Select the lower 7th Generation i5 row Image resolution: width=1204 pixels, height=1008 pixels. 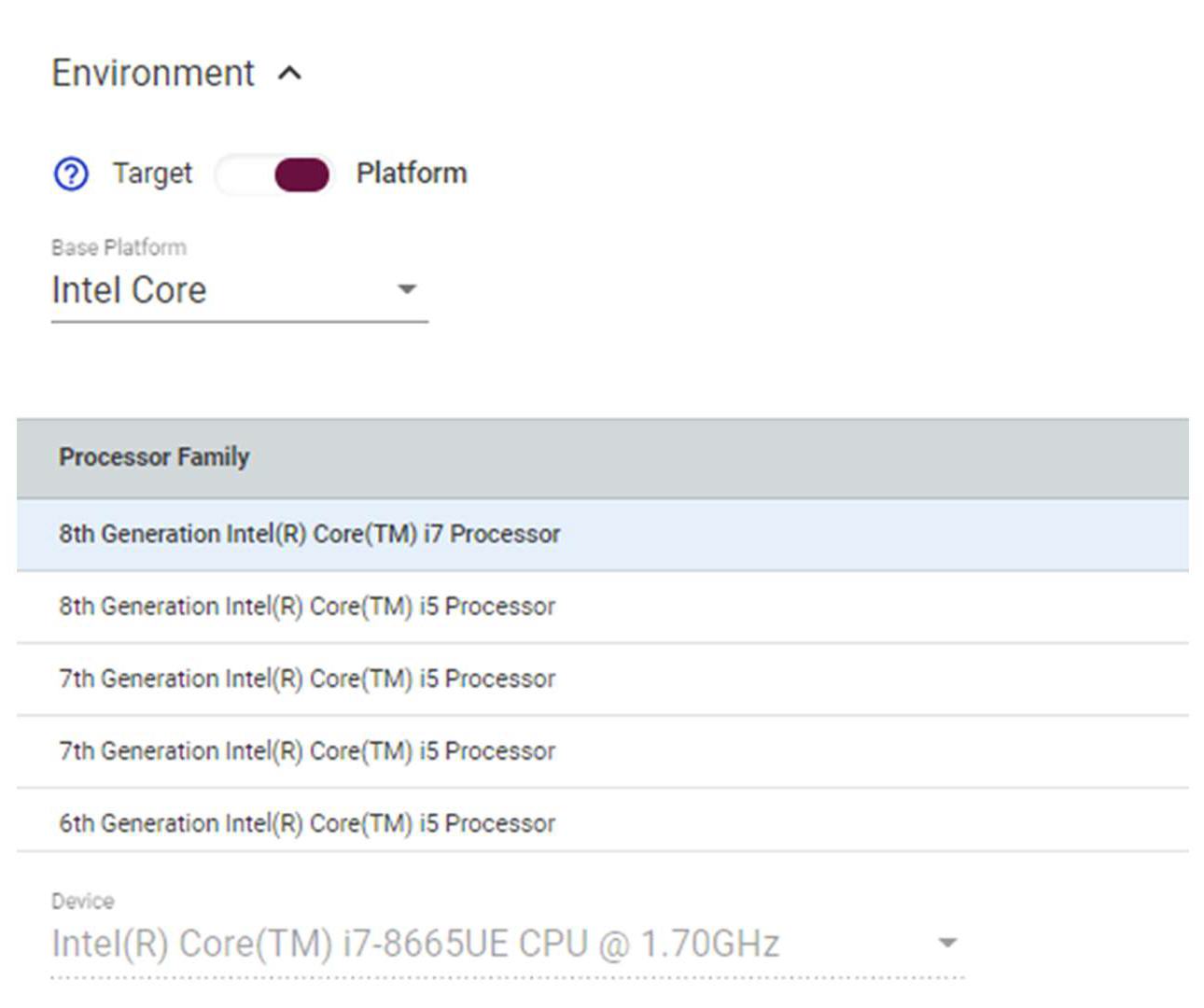point(307,751)
